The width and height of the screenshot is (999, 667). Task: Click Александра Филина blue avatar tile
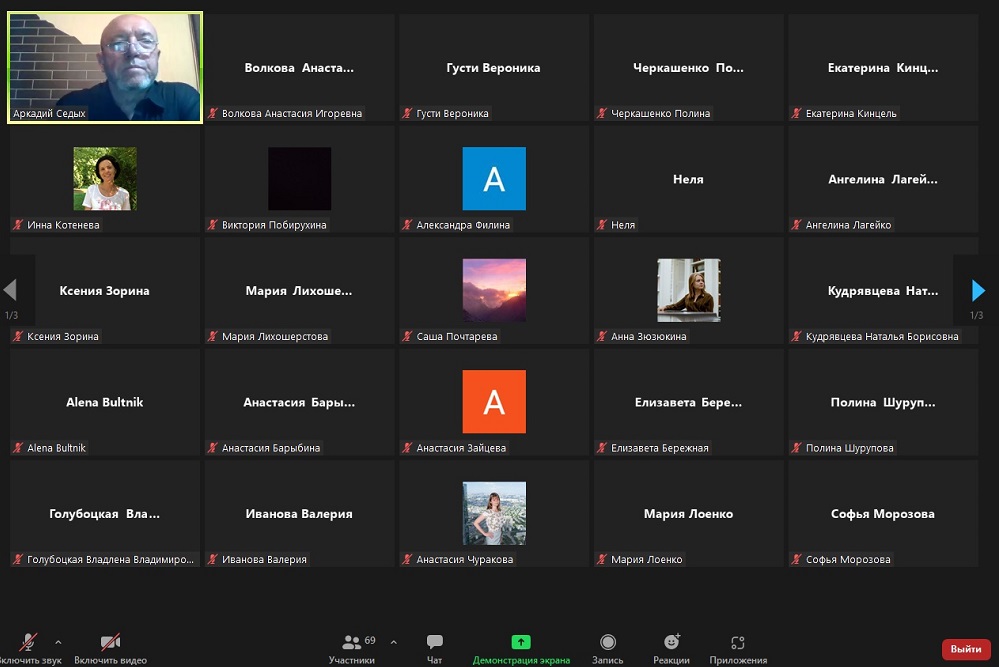pos(494,179)
